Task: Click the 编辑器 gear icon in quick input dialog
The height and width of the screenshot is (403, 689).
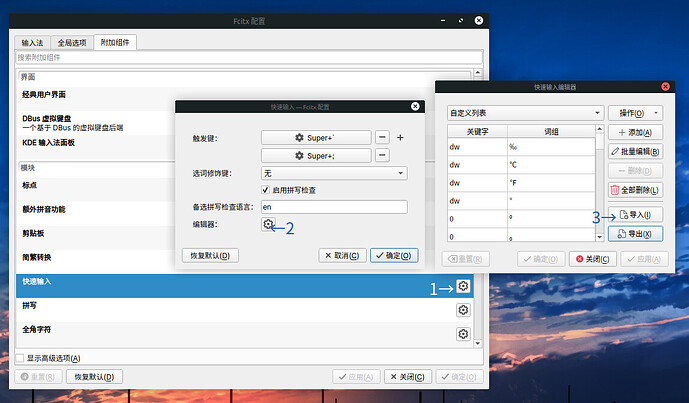Action: tap(268, 224)
